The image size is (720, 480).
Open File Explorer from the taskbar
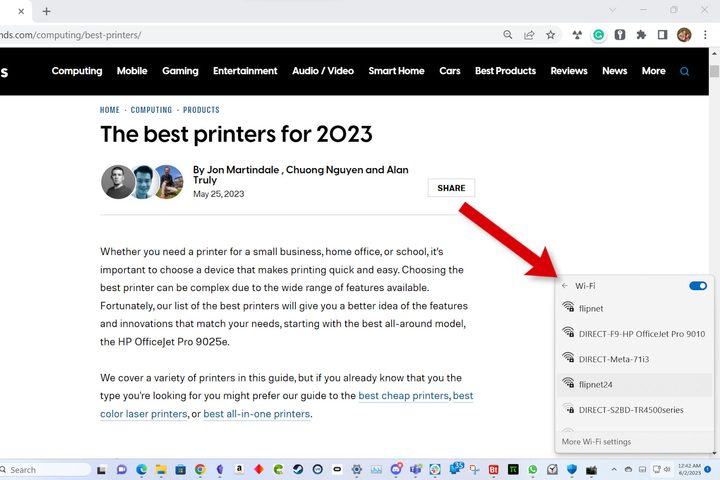(161, 469)
